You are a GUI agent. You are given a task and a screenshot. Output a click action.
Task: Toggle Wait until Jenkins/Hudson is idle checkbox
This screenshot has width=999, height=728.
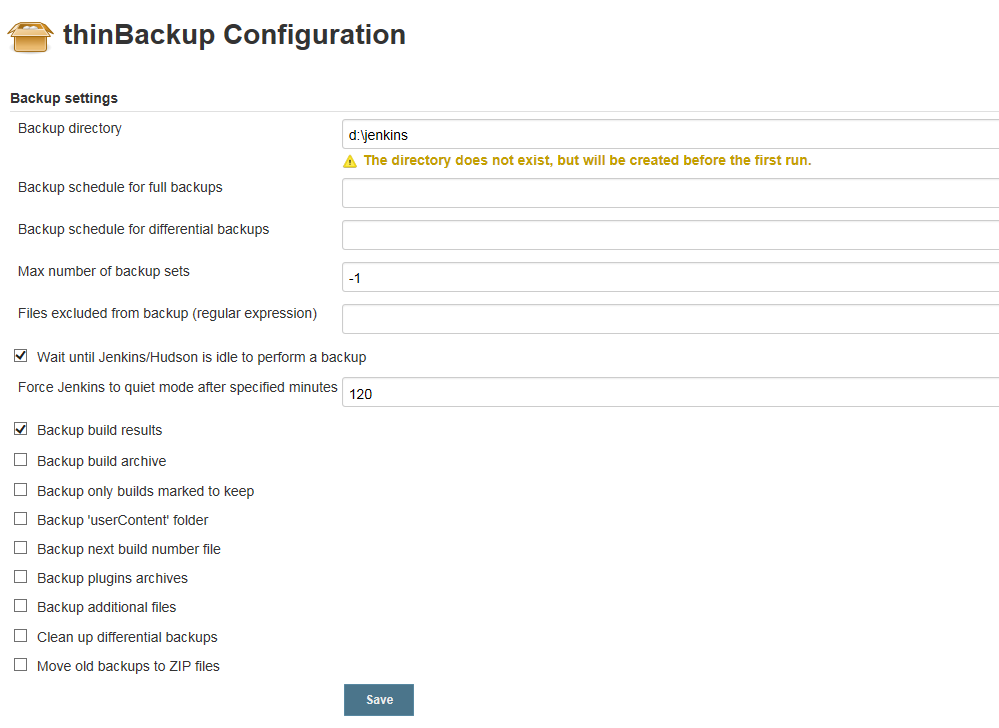click(x=20, y=355)
